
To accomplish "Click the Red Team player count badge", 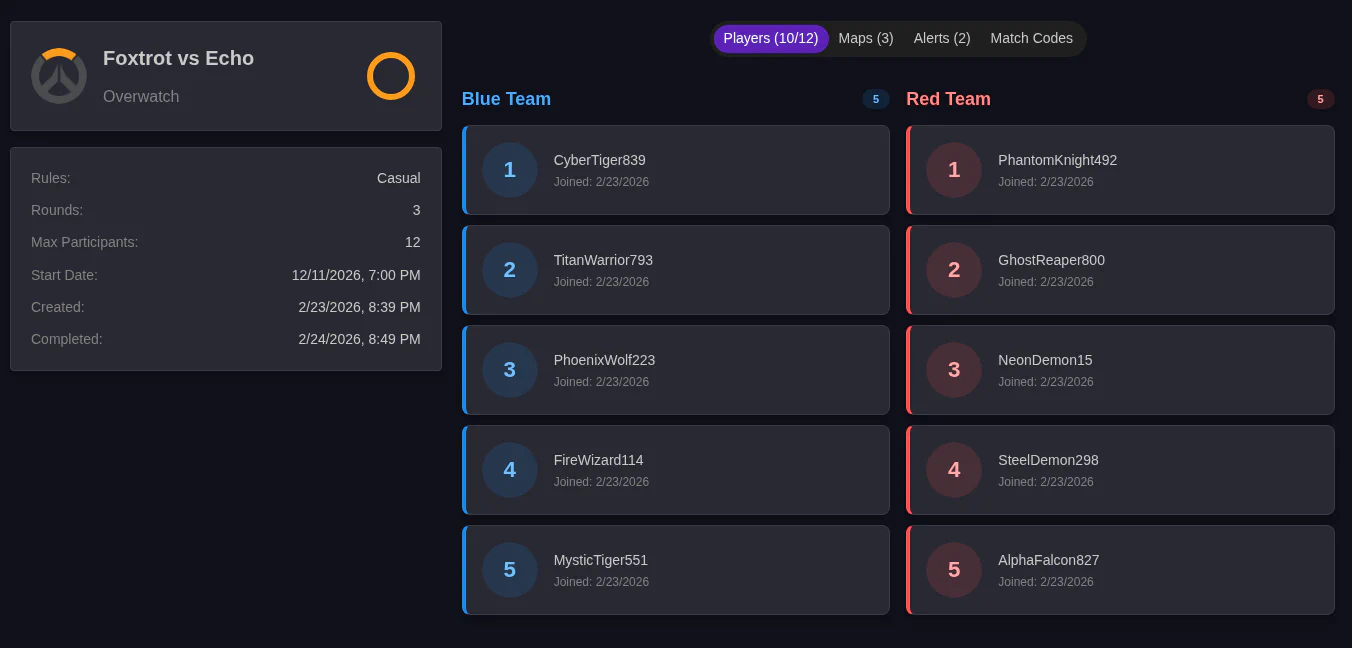I will [x=1320, y=99].
